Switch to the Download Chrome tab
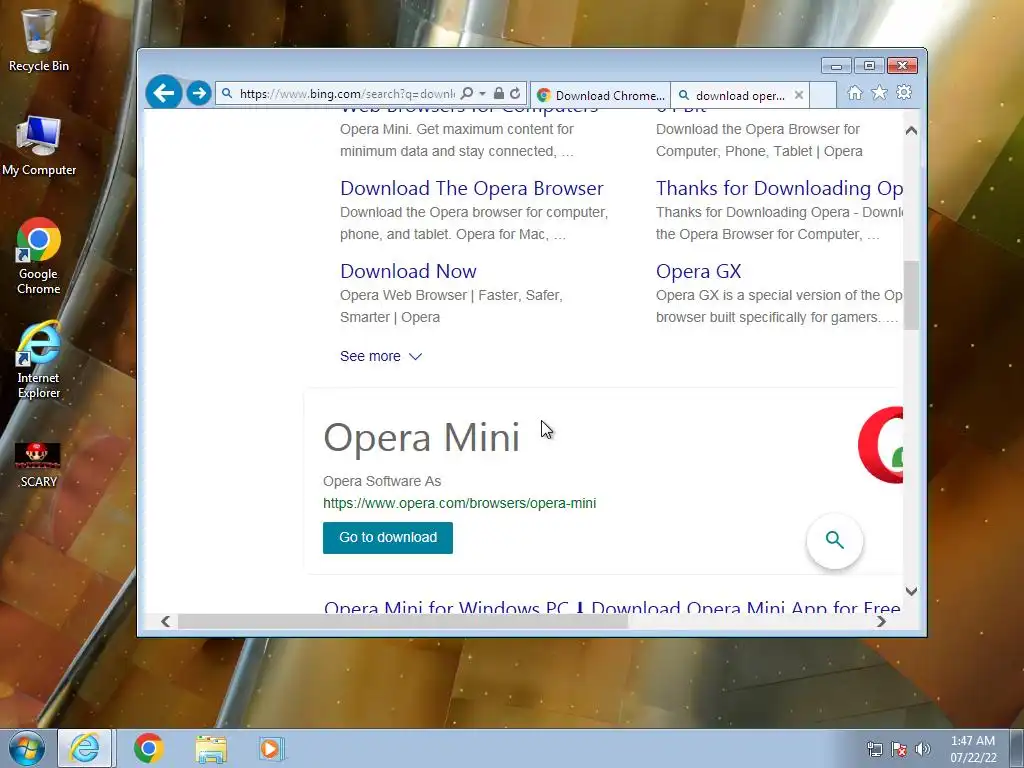Screen dimensions: 1024x768 tap(600, 95)
